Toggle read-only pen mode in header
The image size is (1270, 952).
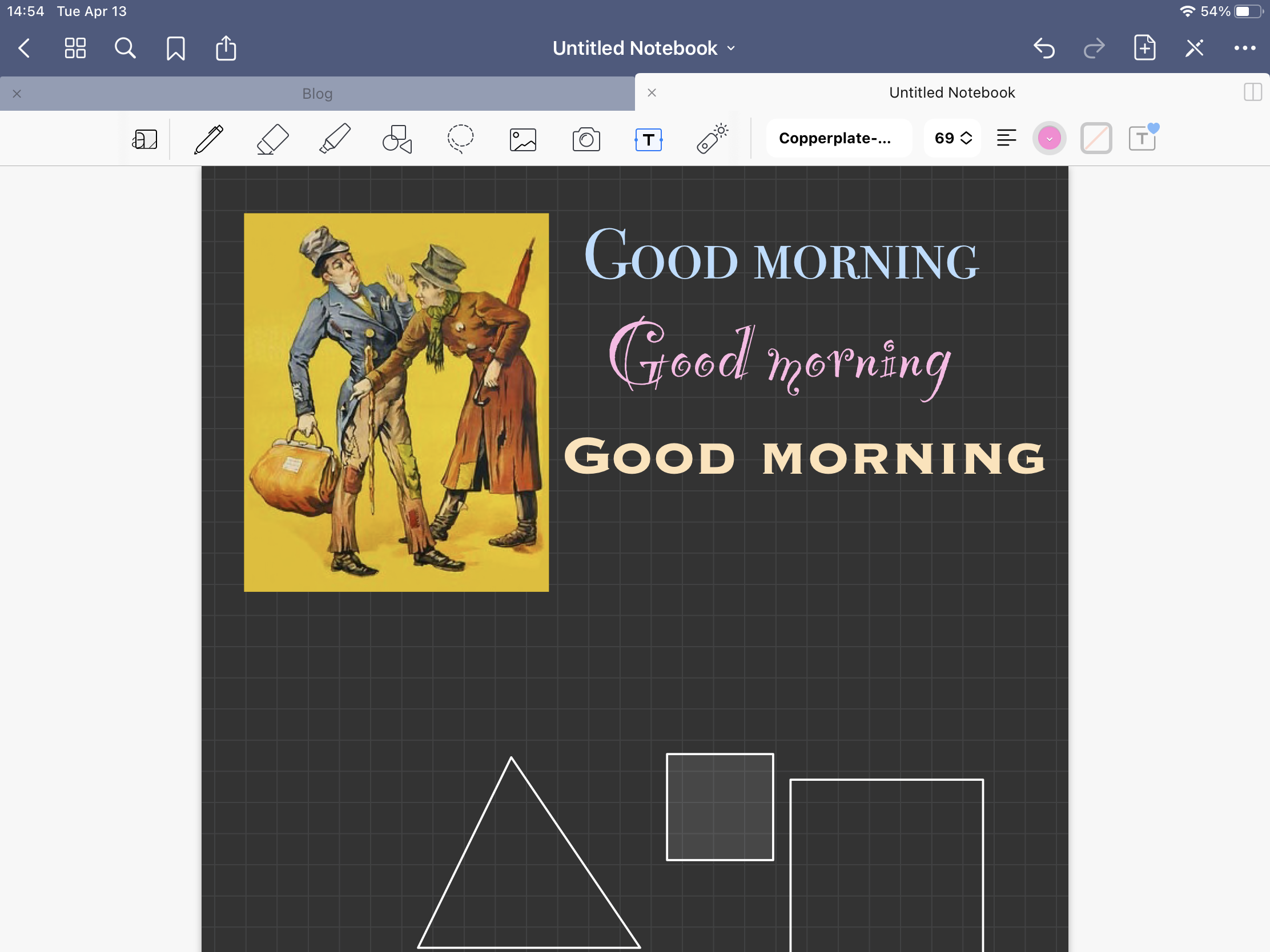pos(1195,48)
